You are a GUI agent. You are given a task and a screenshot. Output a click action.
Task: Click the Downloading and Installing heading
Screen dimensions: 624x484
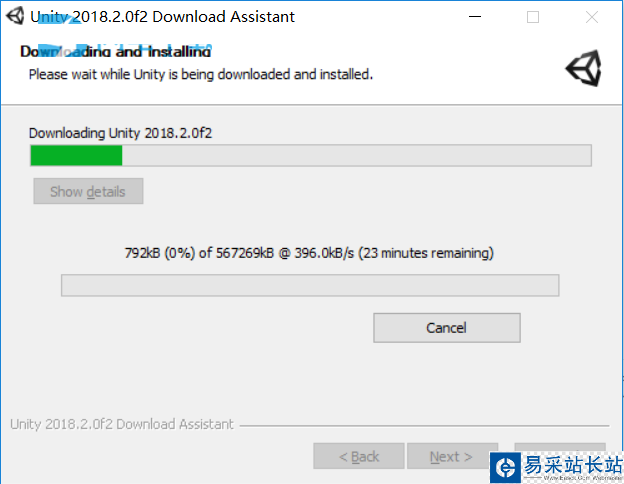tap(116, 51)
